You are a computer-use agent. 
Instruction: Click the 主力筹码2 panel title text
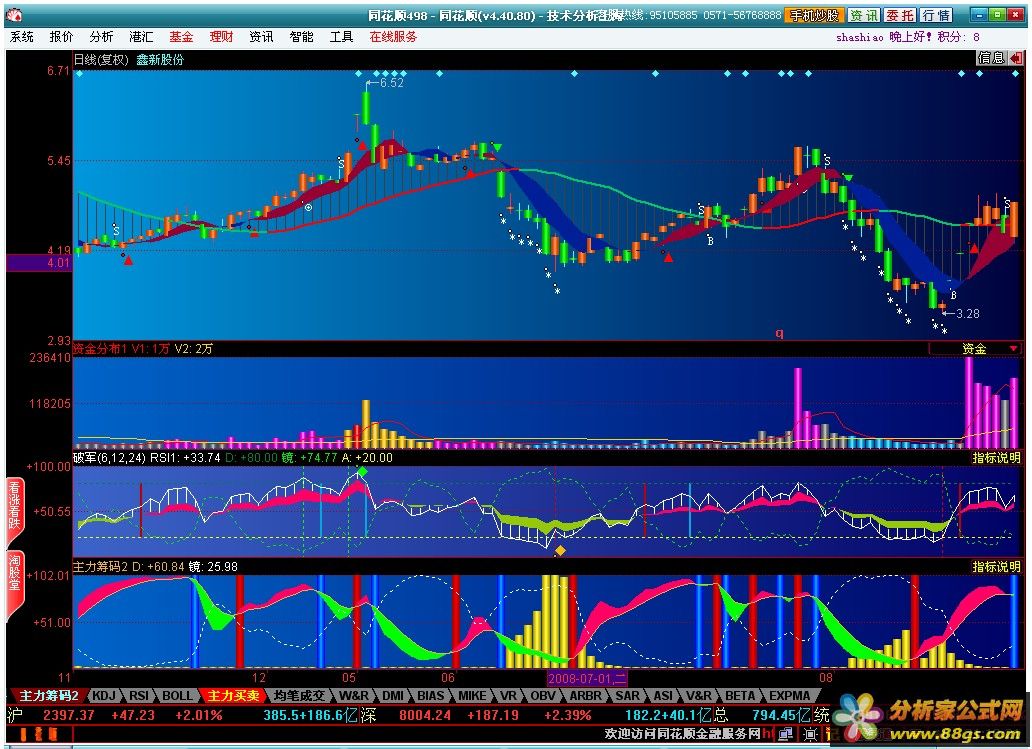point(100,567)
